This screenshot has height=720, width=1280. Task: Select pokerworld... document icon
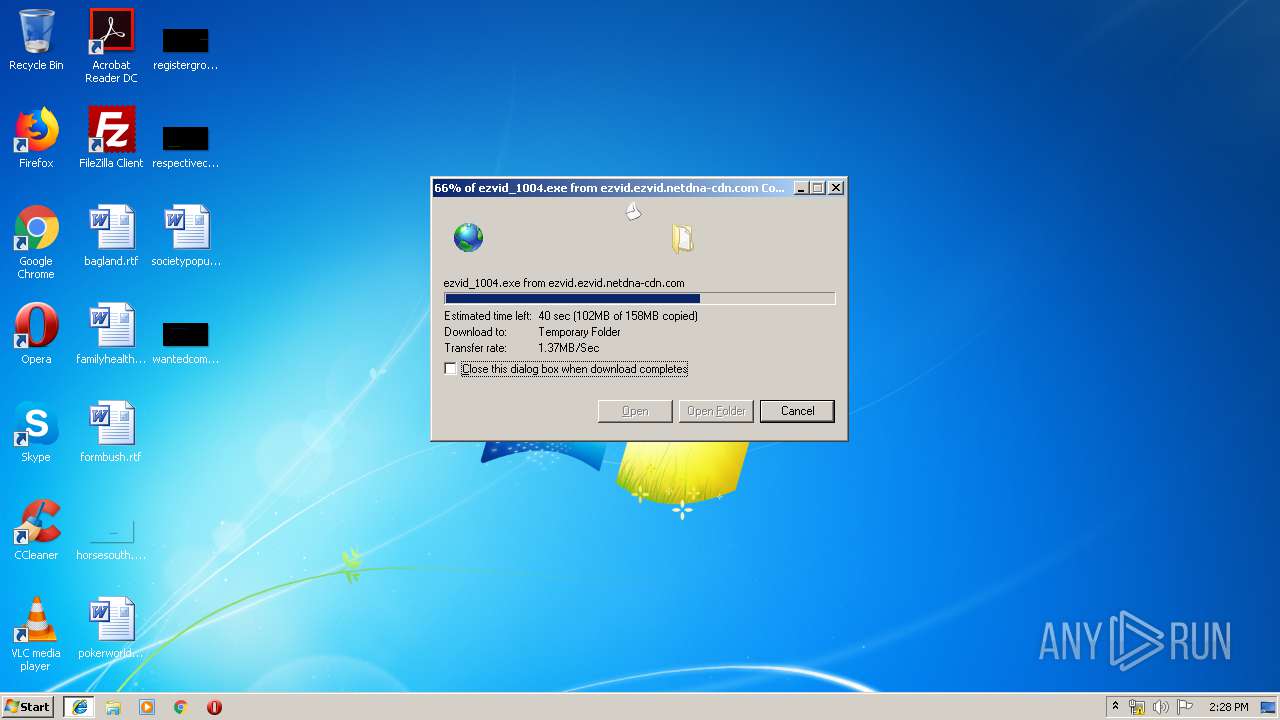111,628
